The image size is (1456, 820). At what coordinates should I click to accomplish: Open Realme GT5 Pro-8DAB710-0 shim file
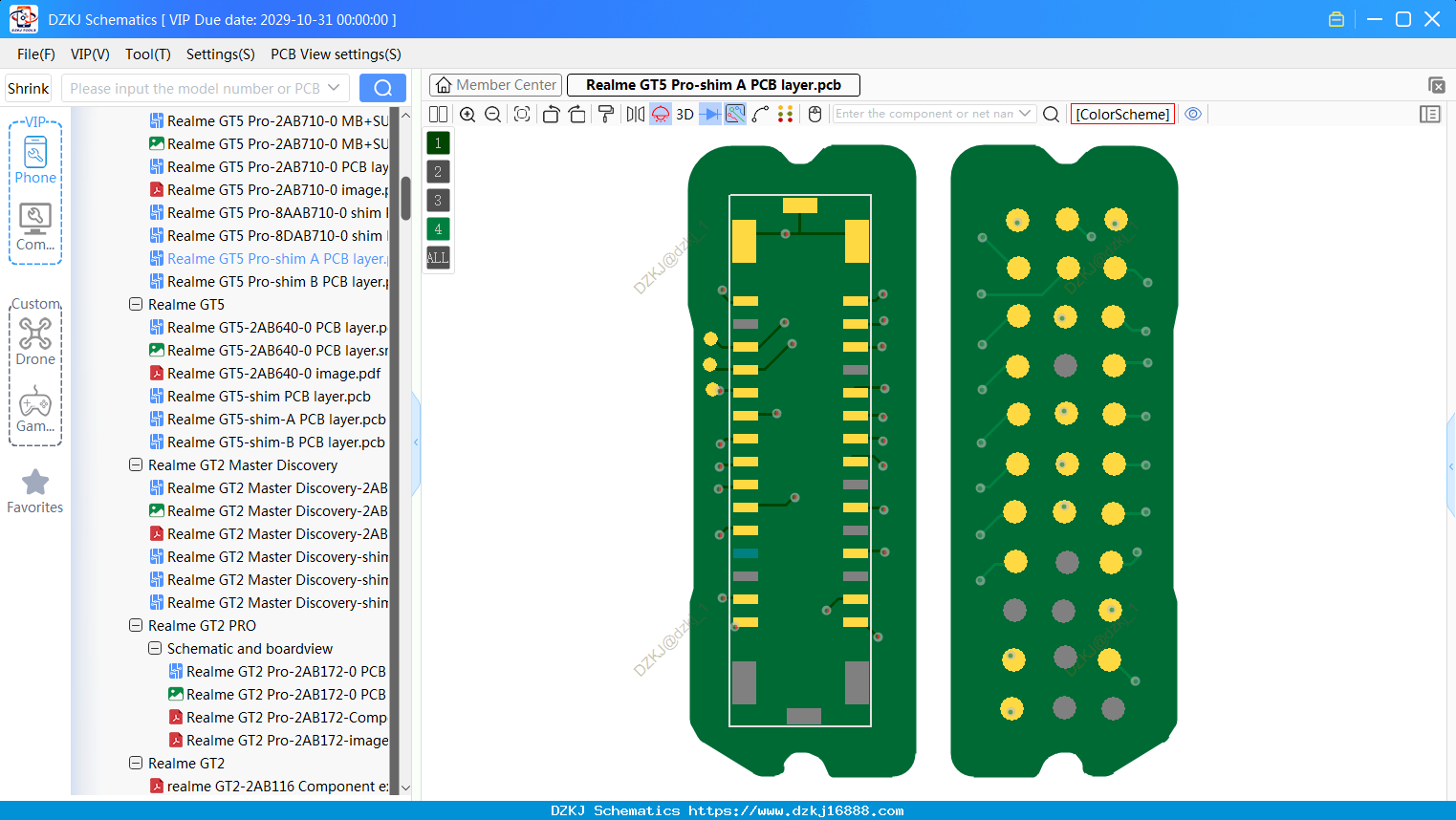tap(269, 236)
